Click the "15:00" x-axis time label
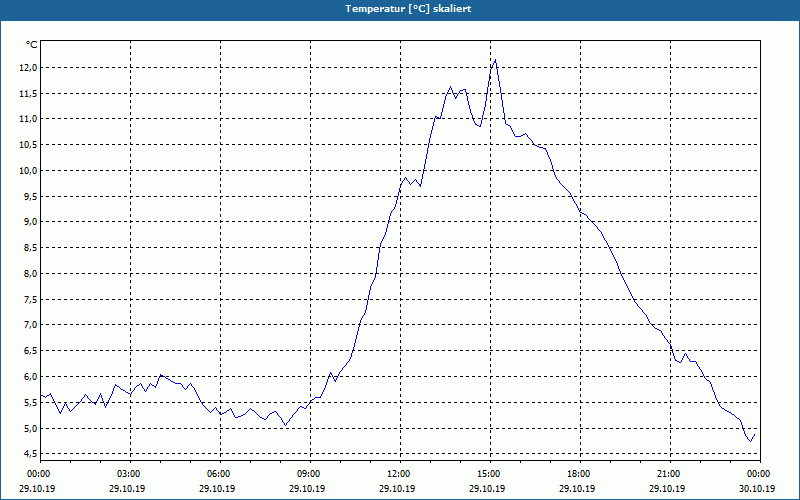This screenshot has height=500, width=800. click(x=487, y=474)
